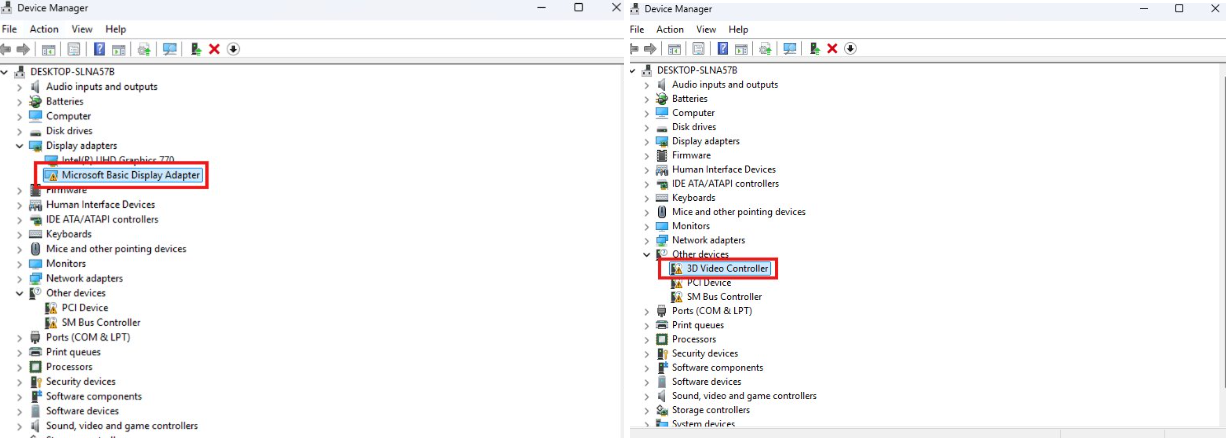Image resolution: width=1226 pixels, height=438 pixels.
Task: Select SM Bus Controller in left window
Action: pos(101,322)
